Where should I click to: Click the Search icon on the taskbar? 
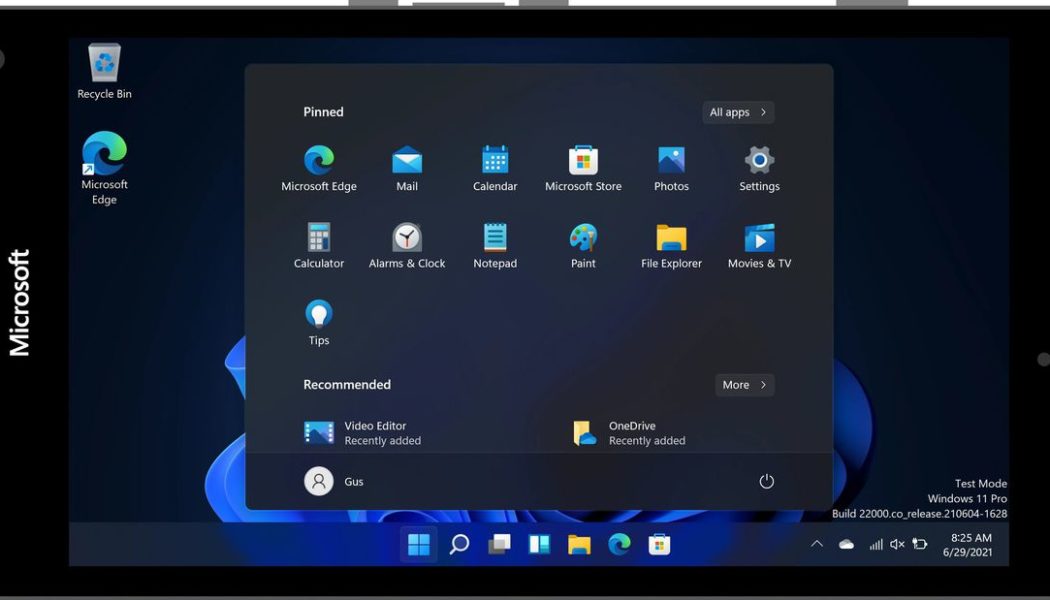pyautogui.click(x=458, y=544)
